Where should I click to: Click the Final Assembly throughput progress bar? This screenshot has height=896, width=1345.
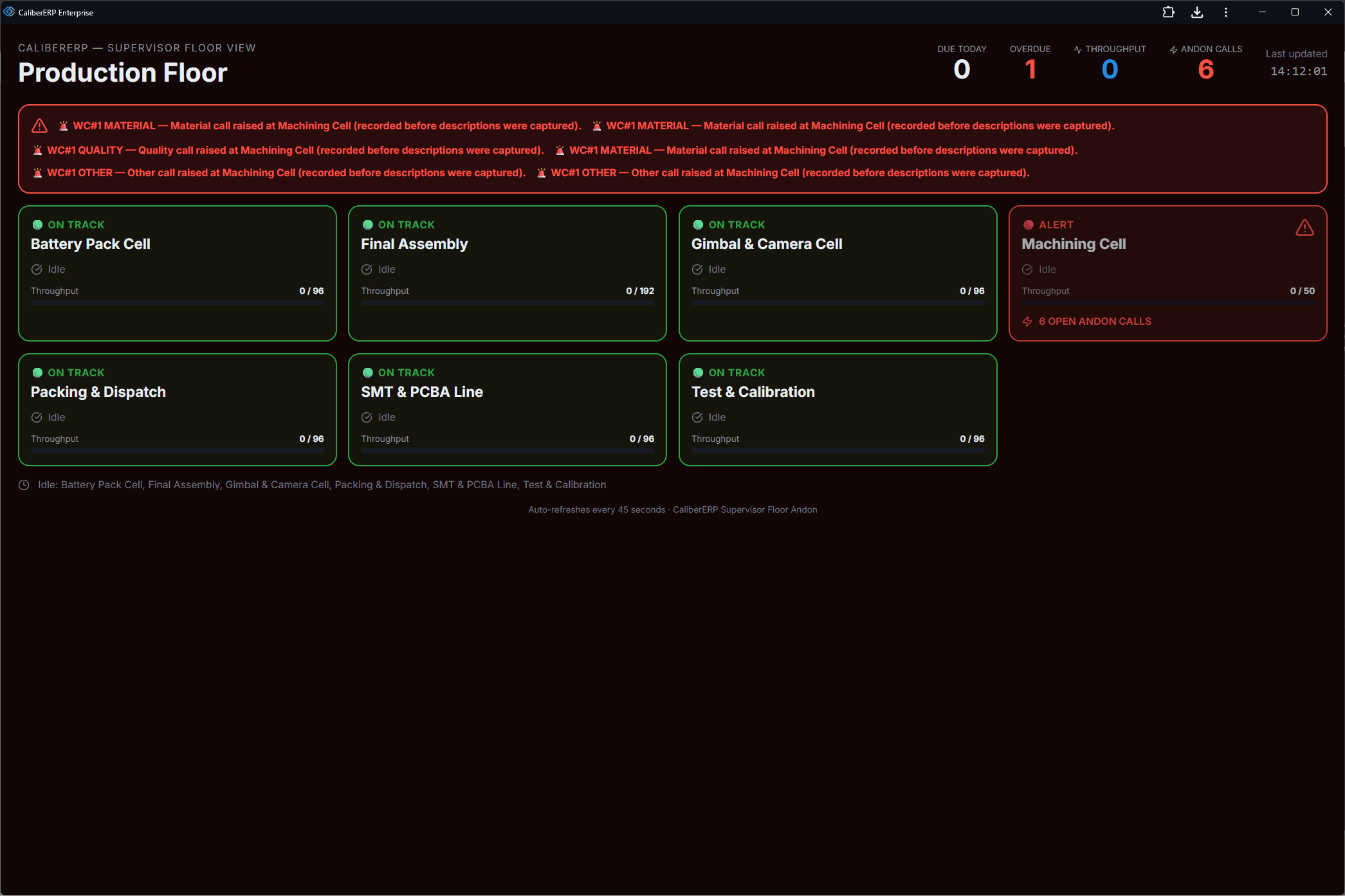508,302
